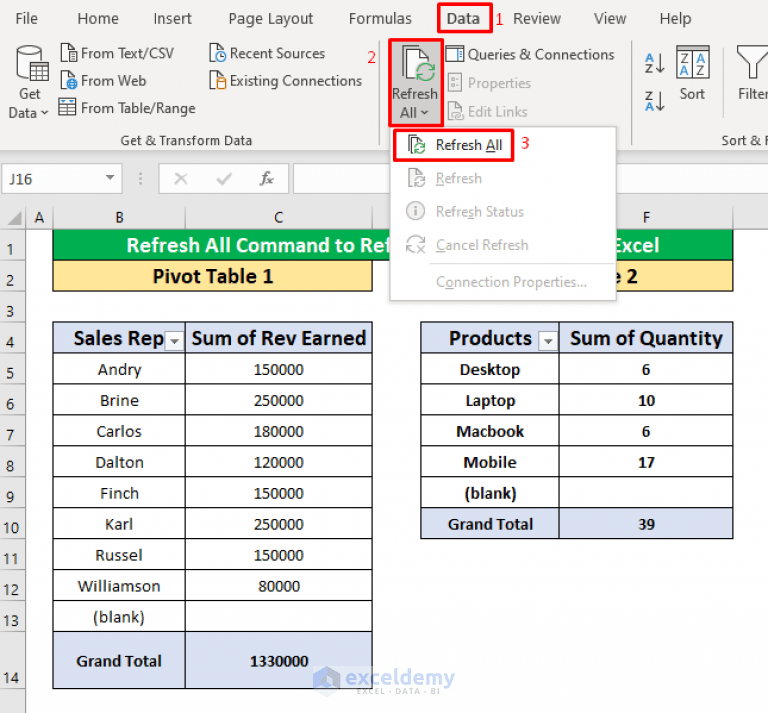
Task: Select the 80000 revenue cell
Action: pyautogui.click(x=279, y=586)
